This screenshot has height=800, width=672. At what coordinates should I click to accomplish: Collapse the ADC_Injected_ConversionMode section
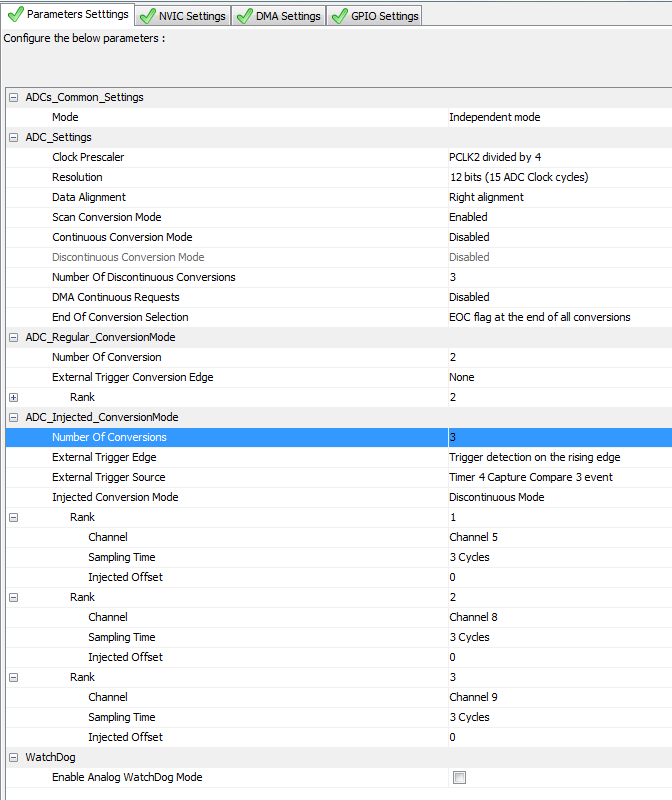[14, 417]
